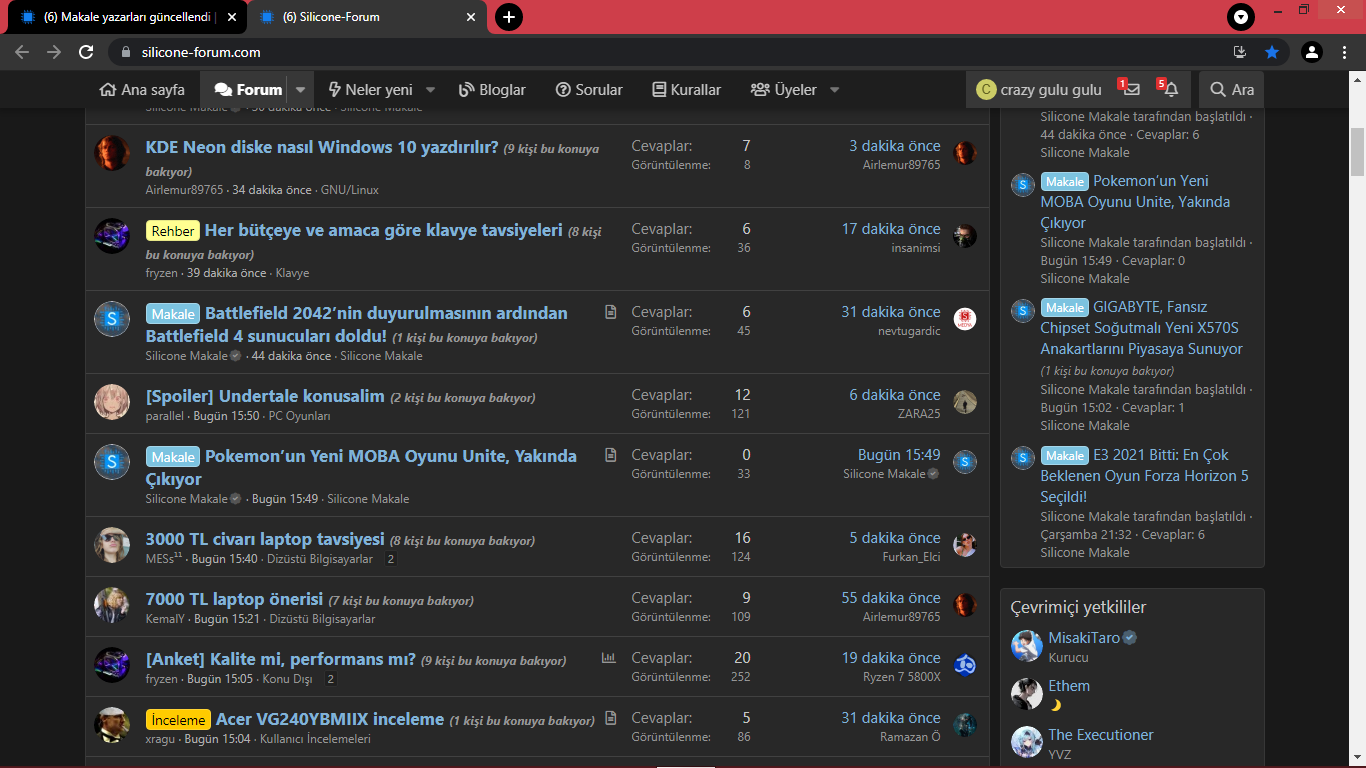Open Üyeler page
Viewport: 1366px width, 768px height.
784,89
